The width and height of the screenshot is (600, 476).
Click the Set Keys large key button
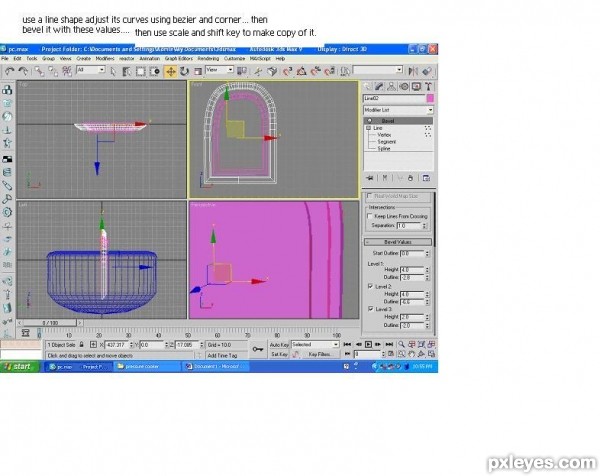[x=258, y=349]
